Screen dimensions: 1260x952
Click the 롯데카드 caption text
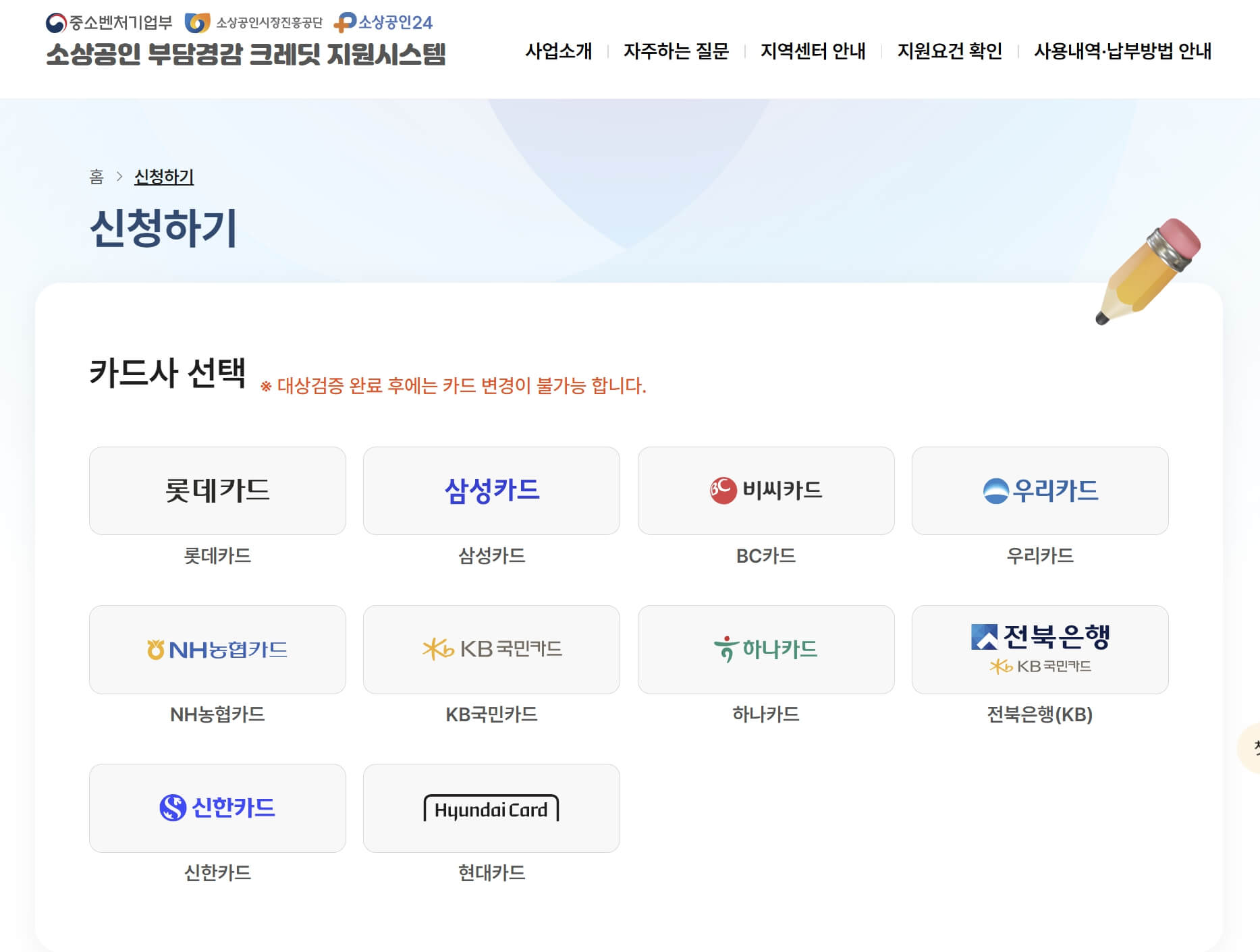[x=217, y=555]
